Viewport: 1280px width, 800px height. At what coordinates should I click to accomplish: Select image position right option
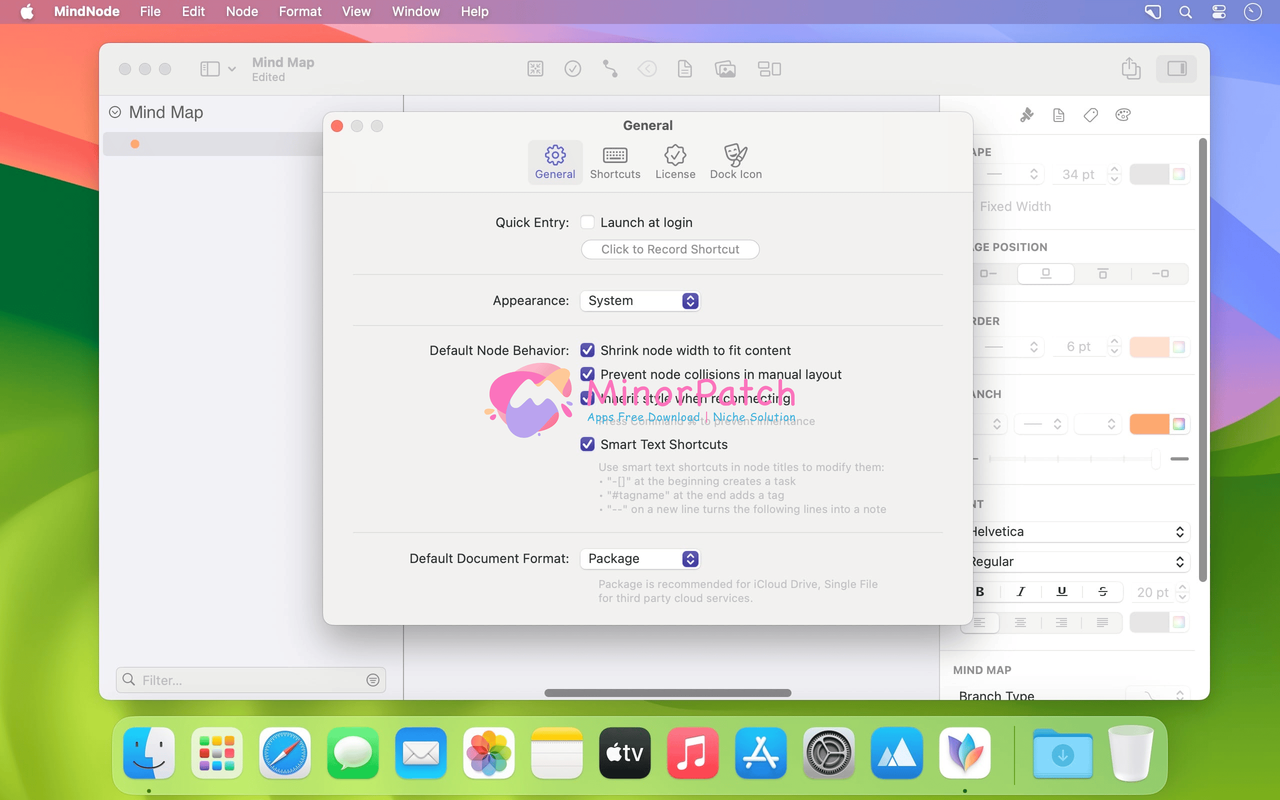tap(1160, 274)
